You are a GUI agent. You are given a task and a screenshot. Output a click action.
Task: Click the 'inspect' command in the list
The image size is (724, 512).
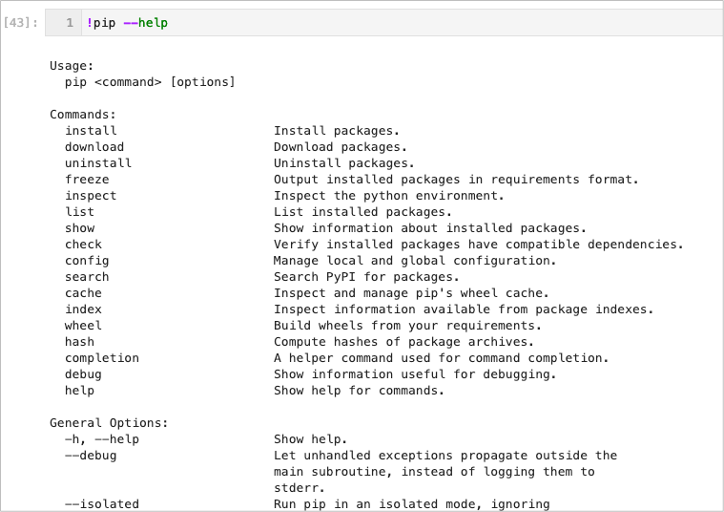(91, 196)
